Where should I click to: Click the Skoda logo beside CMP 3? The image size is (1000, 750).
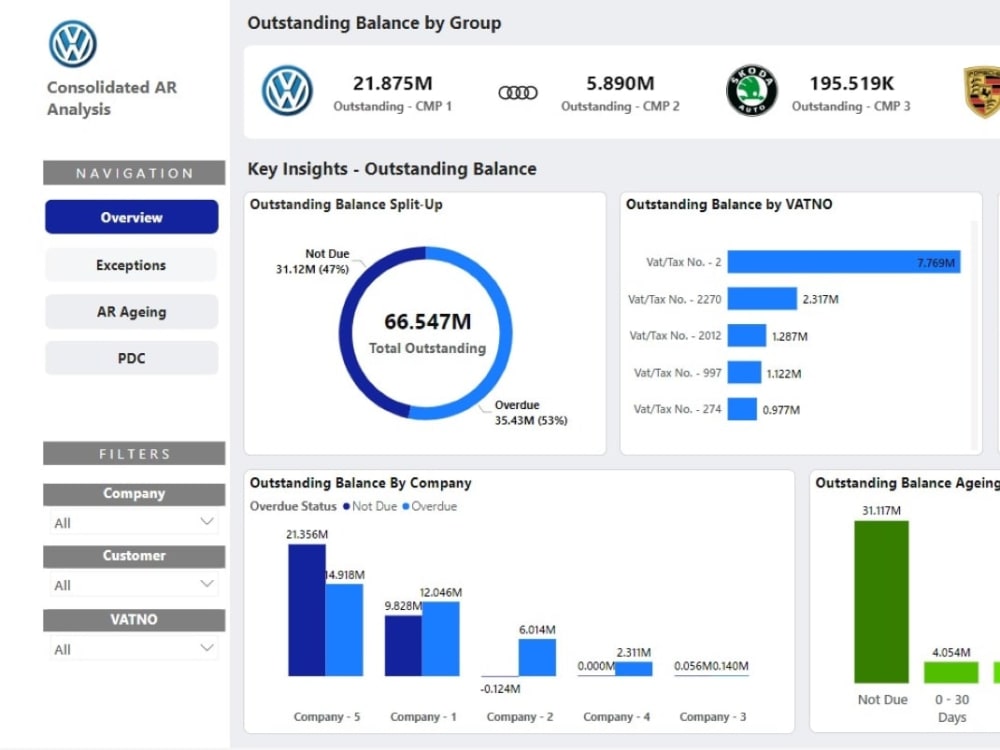752,91
